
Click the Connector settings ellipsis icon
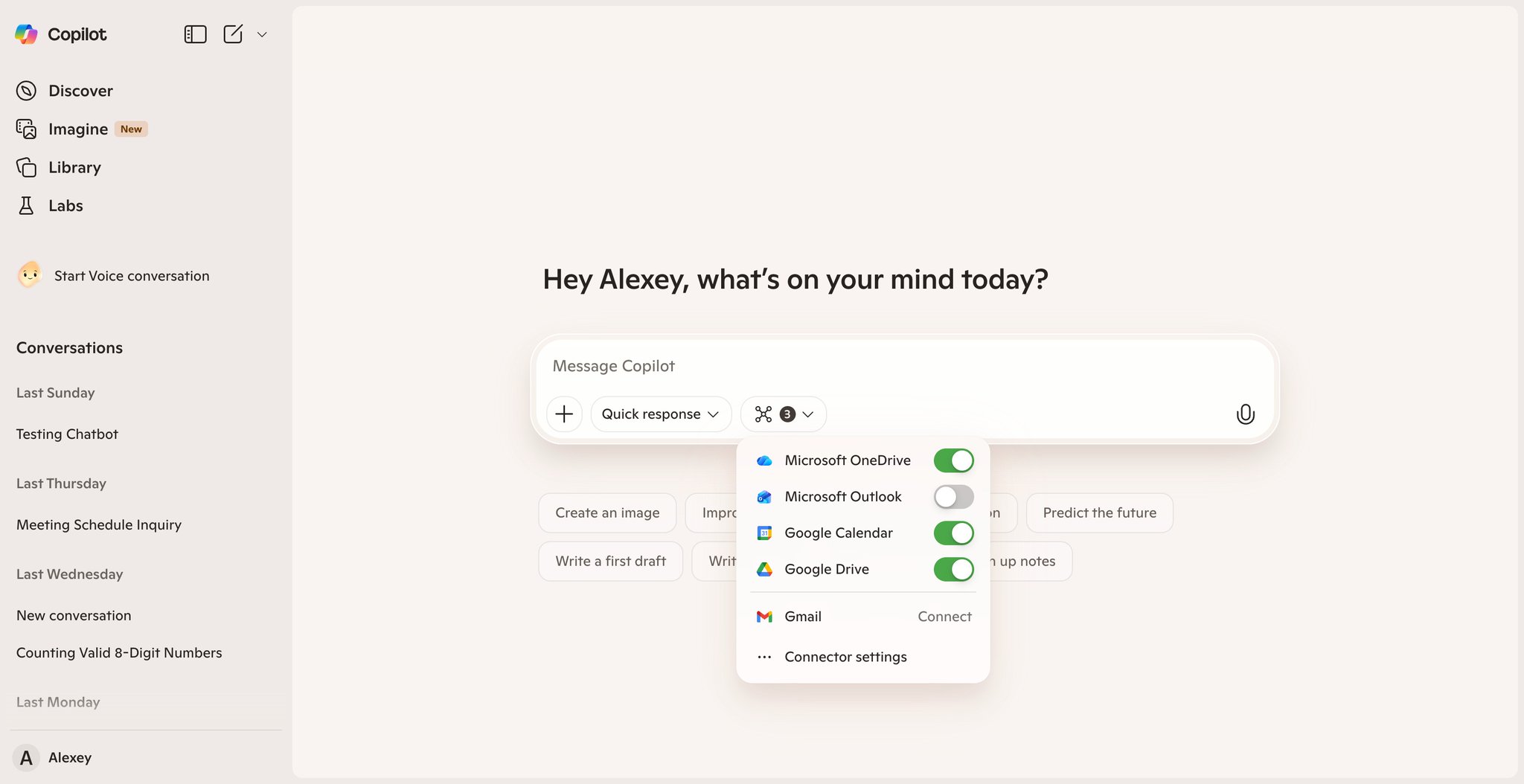click(x=764, y=657)
